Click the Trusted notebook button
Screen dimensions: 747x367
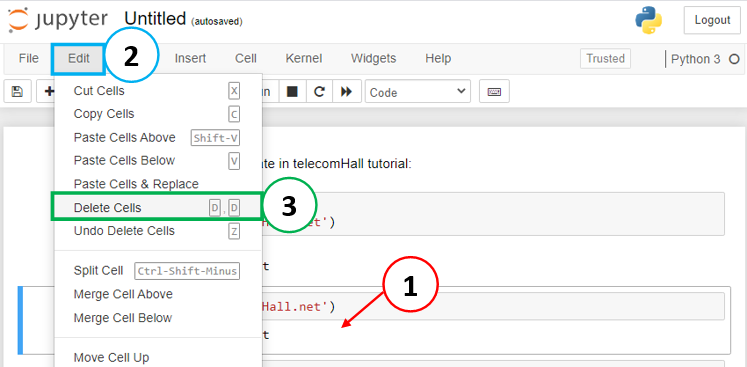pyautogui.click(x=605, y=59)
